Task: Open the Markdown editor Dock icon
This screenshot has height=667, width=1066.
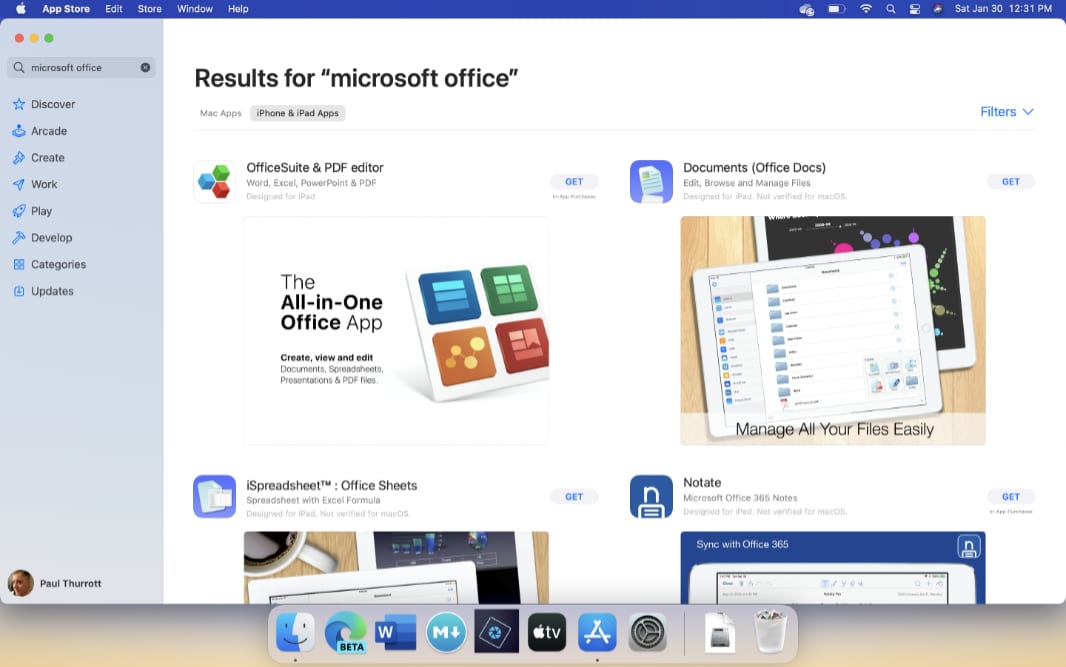Action: pyautogui.click(x=446, y=632)
